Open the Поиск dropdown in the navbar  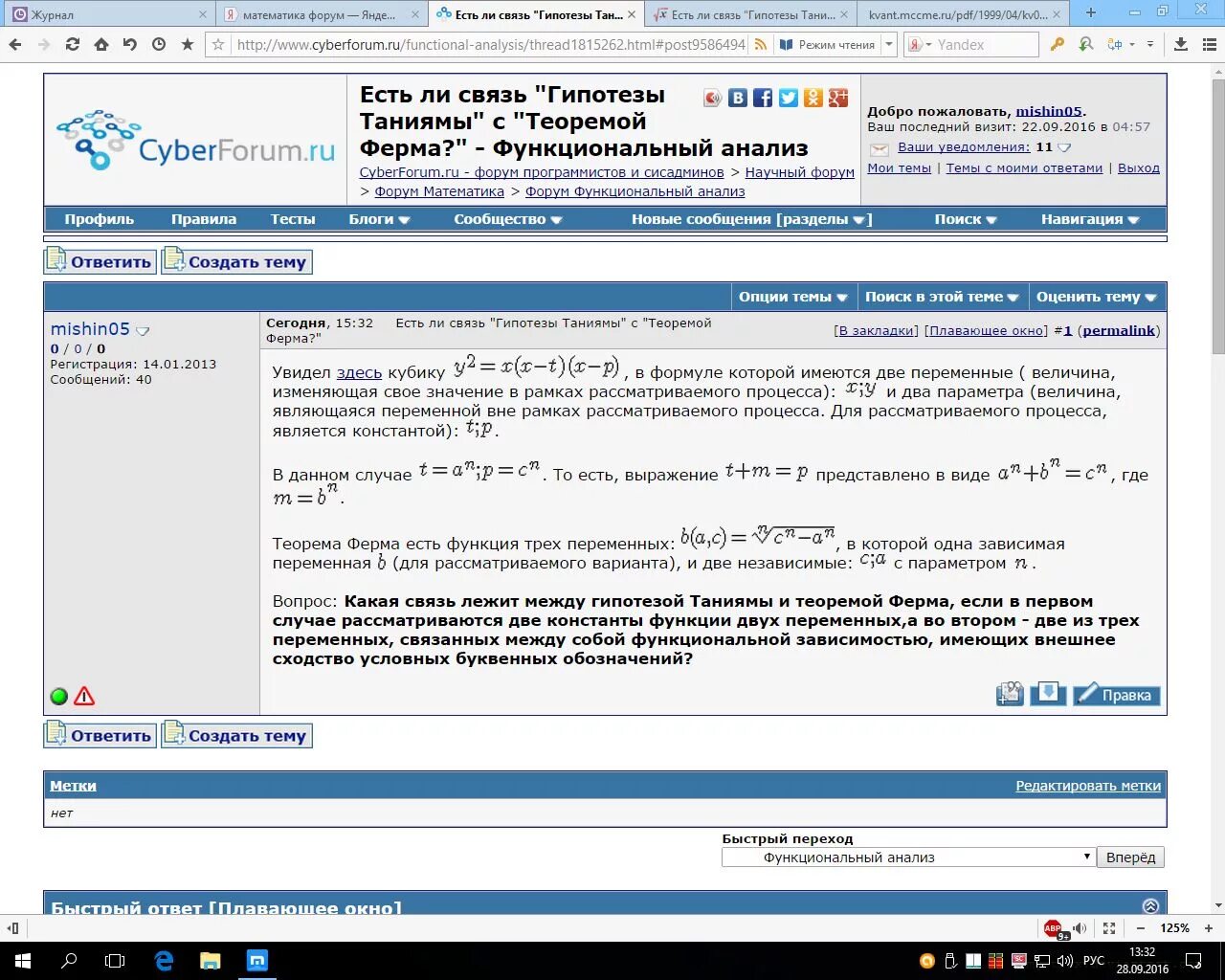(x=966, y=219)
